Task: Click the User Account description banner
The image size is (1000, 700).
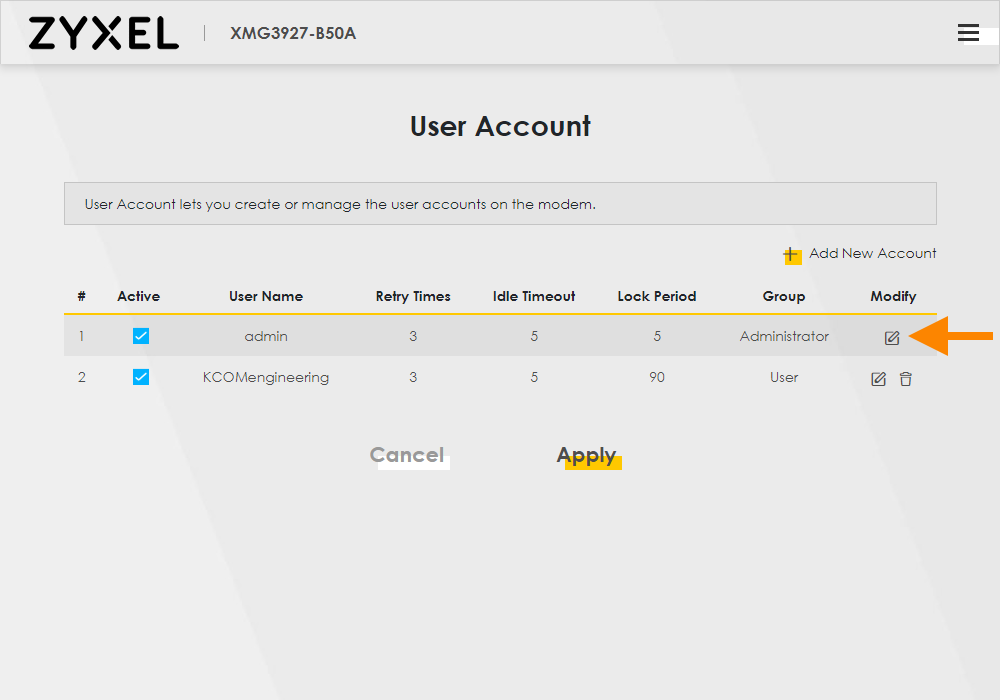Action: coord(500,203)
